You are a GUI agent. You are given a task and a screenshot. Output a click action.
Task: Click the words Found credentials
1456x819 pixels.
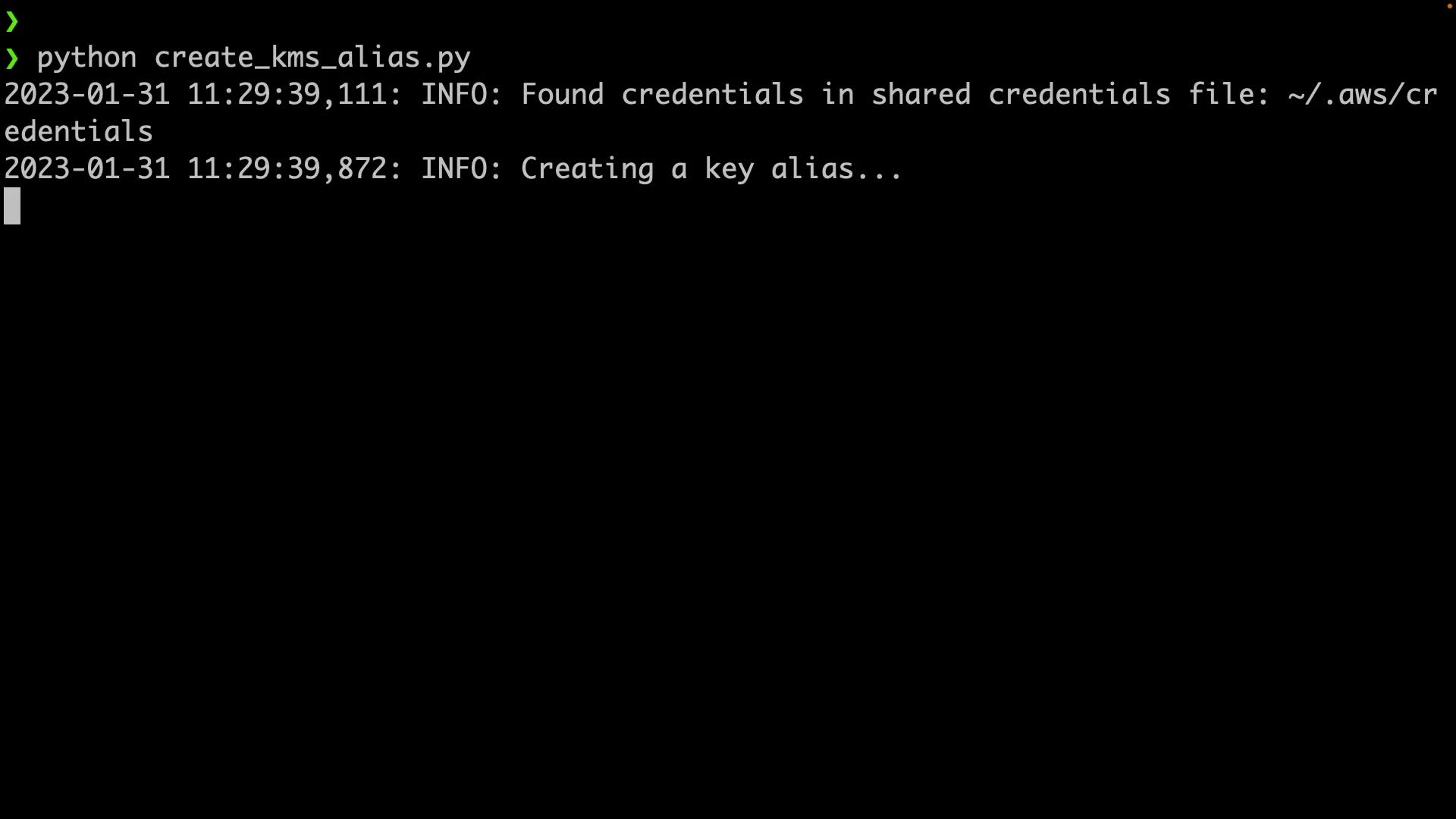click(662, 95)
